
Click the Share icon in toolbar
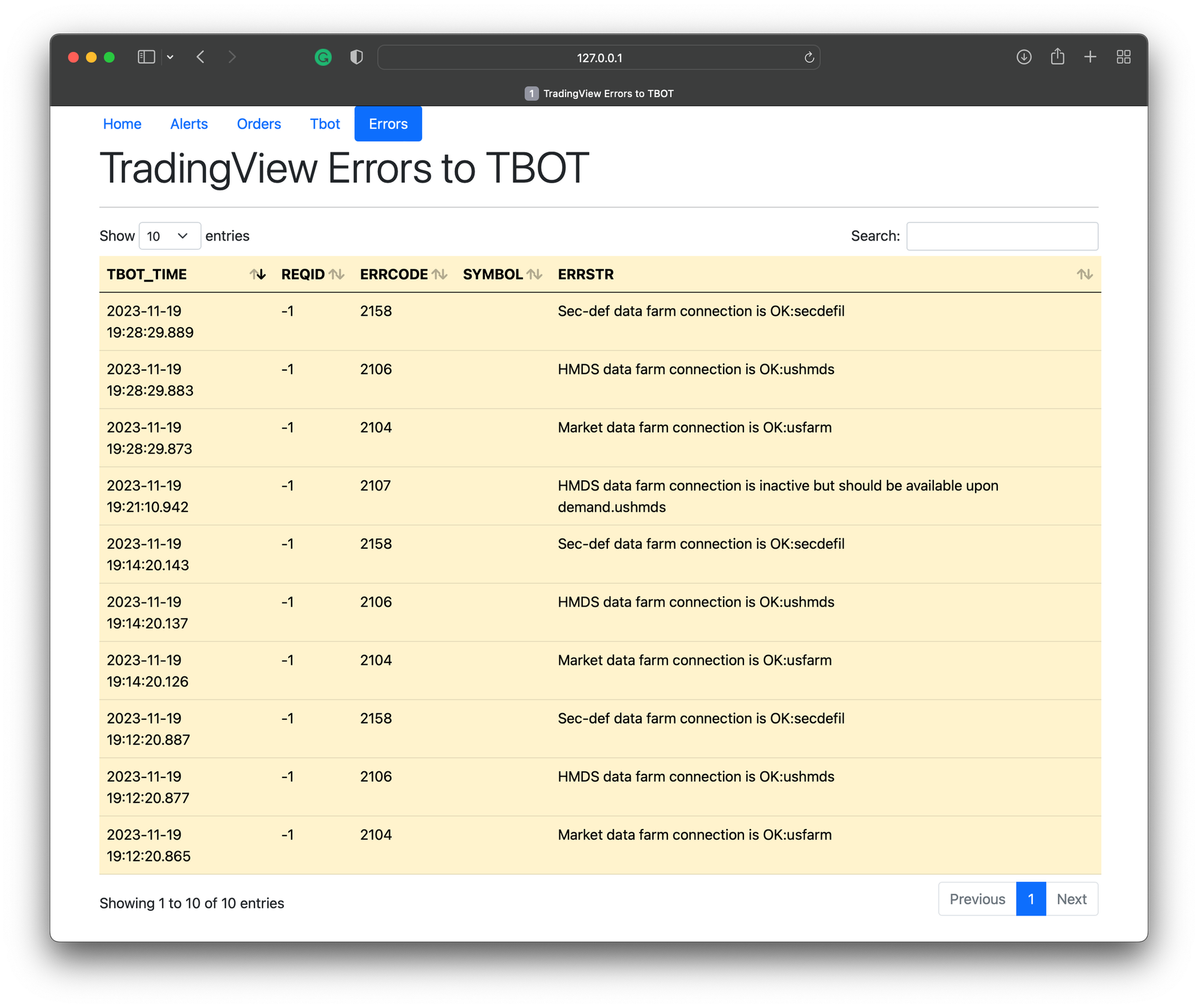pos(1057,57)
